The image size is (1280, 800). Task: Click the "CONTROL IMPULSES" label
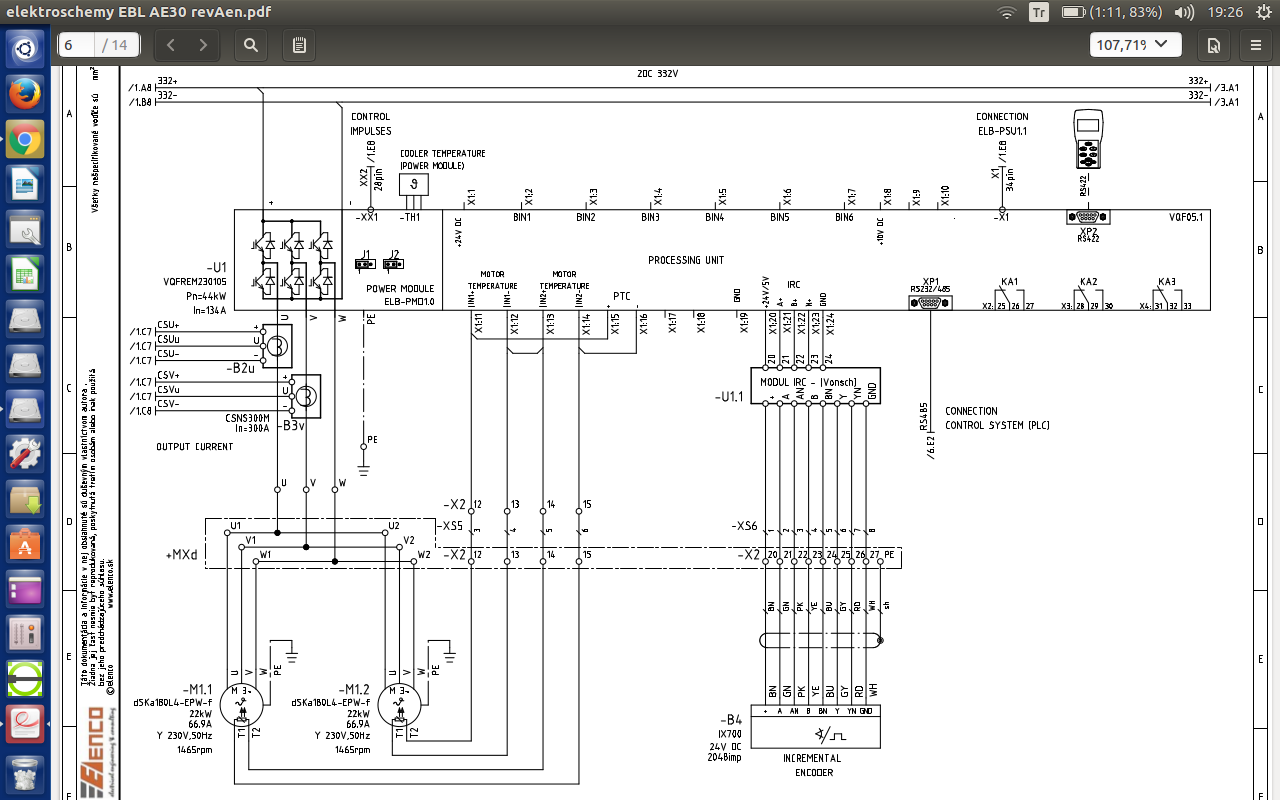pos(370,124)
